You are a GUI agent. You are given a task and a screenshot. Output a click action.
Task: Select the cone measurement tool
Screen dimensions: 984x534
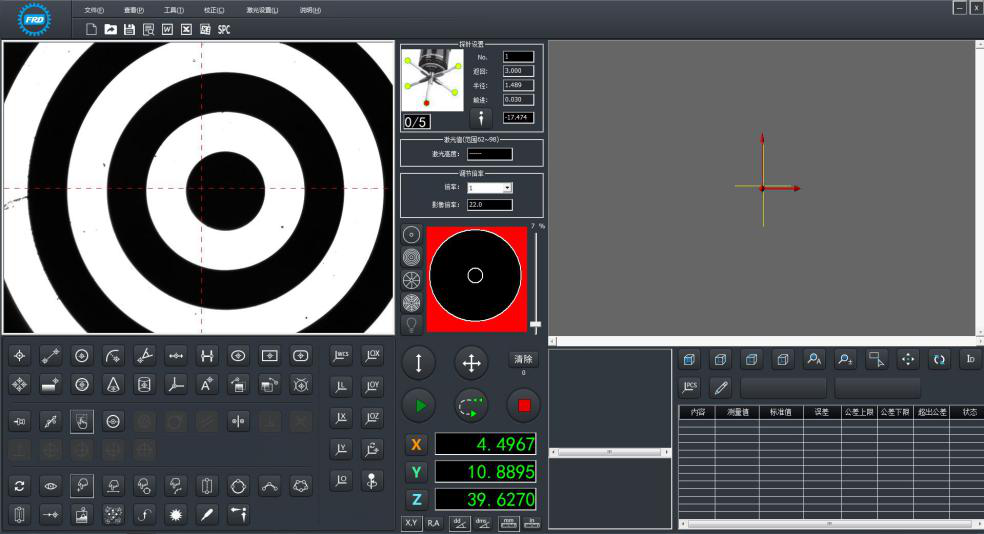(113, 384)
